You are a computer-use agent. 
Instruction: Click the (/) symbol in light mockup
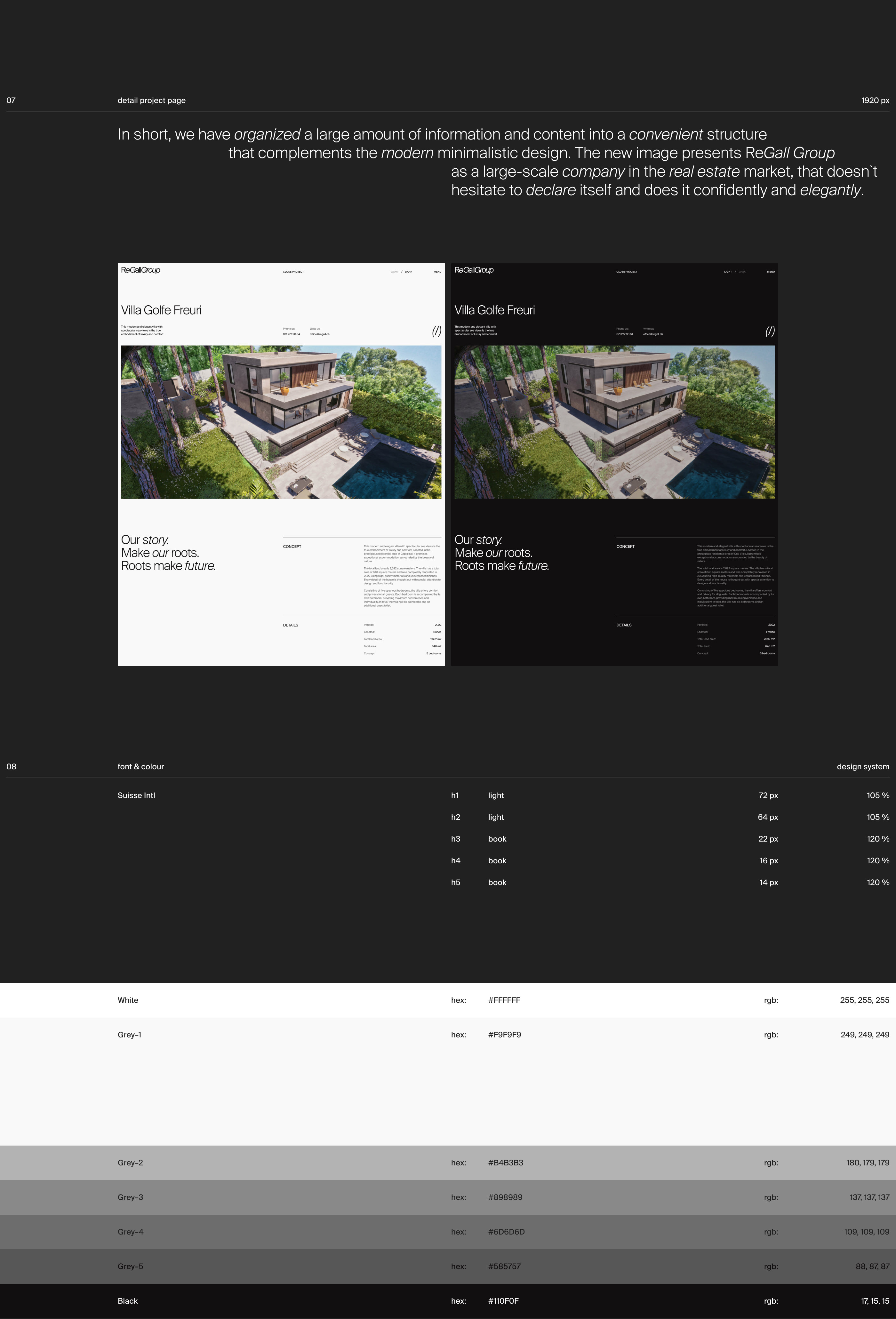(436, 332)
